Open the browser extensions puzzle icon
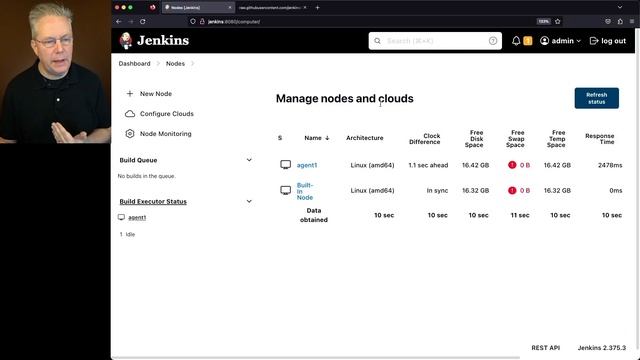The width and height of the screenshot is (640, 360). tap(620, 22)
